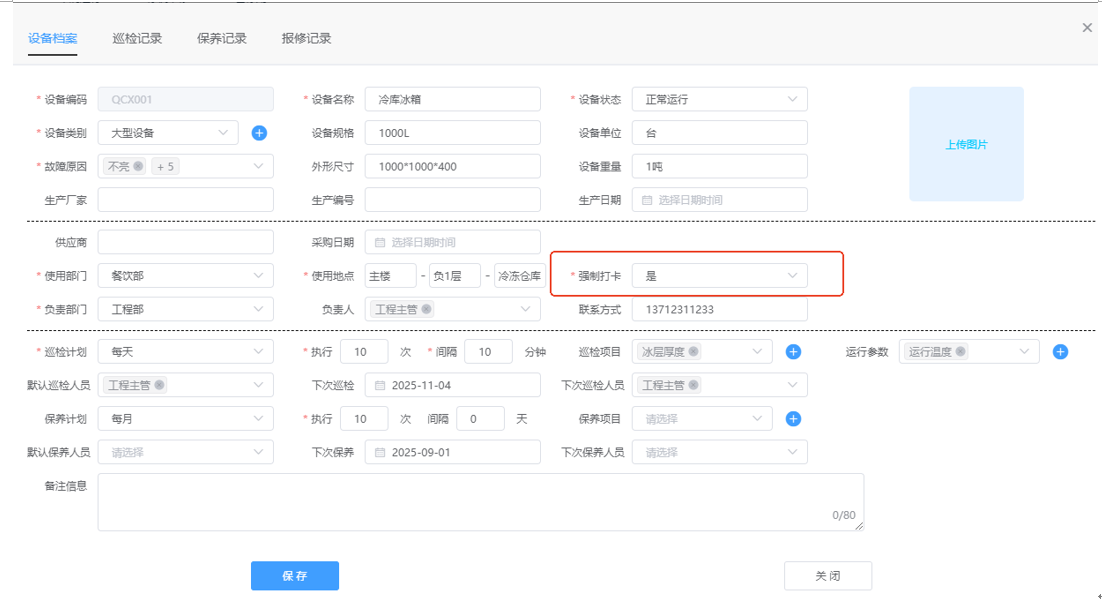Click the 上传图片 upload area
Image resolution: width=1102 pixels, height=601 pixels.
tap(966, 144)
